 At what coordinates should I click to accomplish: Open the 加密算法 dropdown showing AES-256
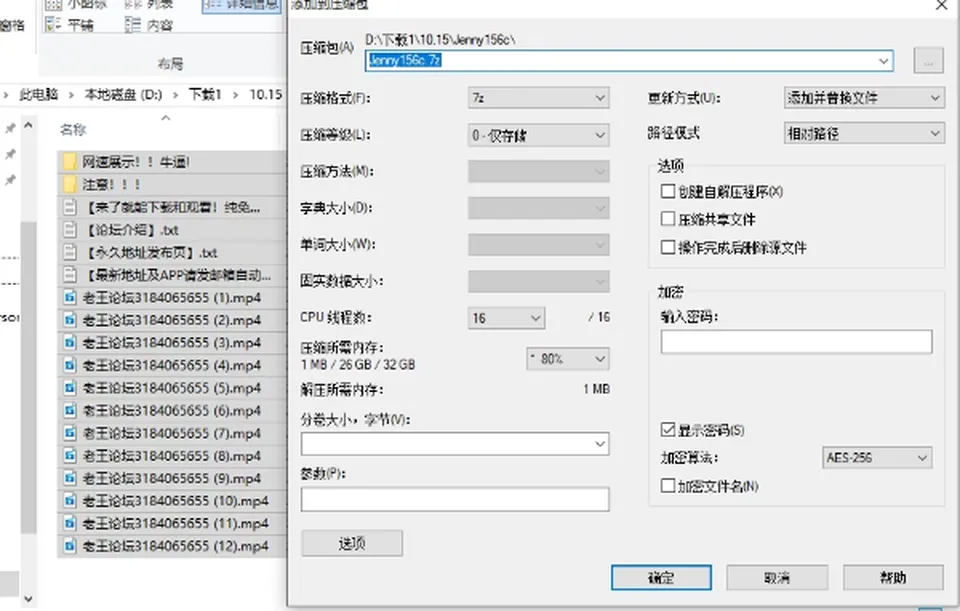(877, 457)
